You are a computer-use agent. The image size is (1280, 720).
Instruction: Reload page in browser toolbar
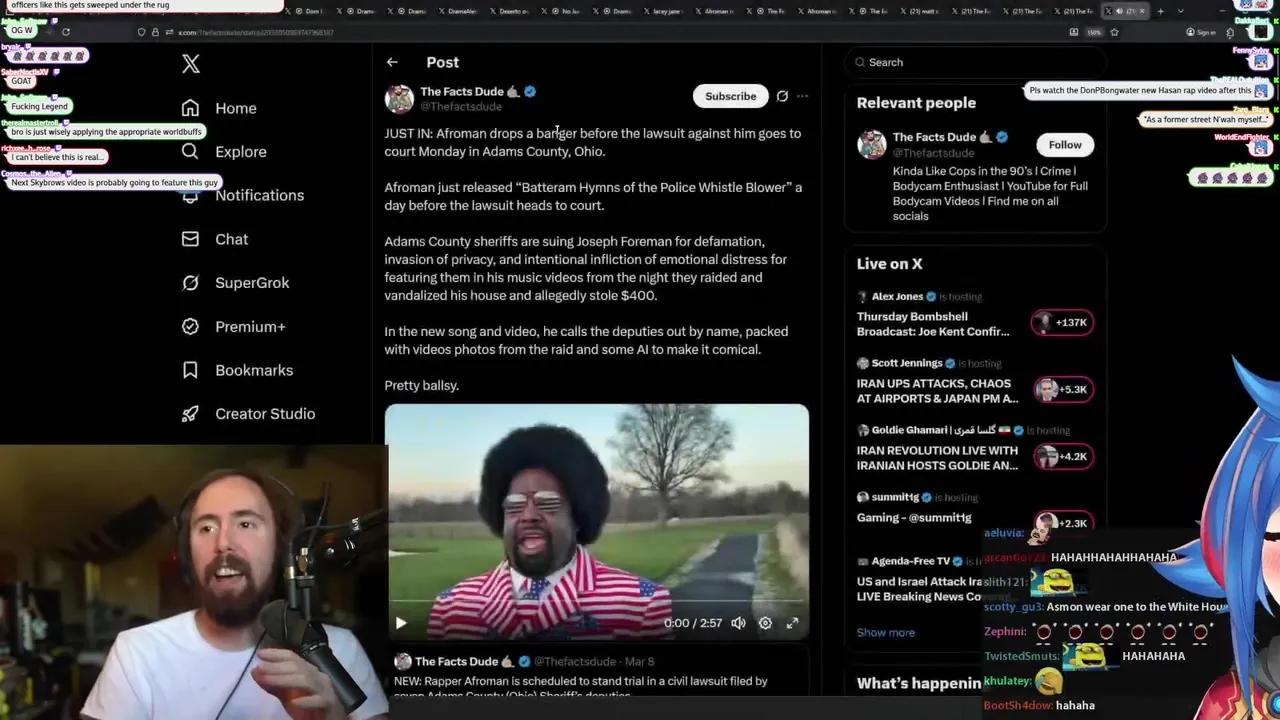click(66, 32)
